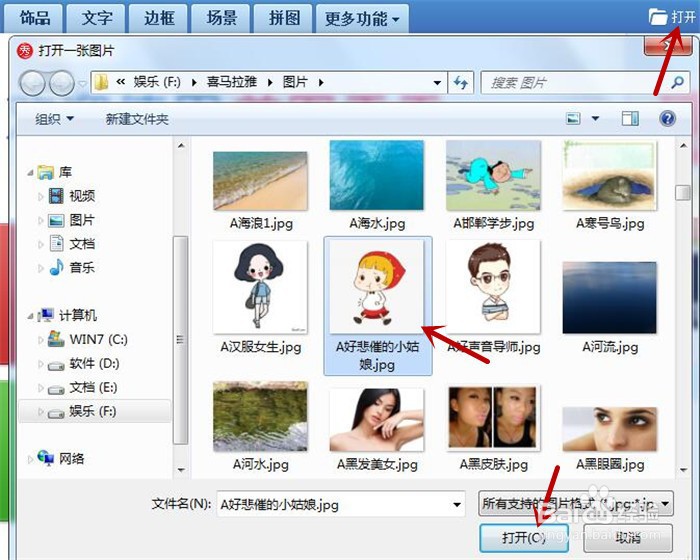700x560 pixels.
Task: Open recent locations arrow beside navigation buttons
Action: (x=82, y=83)
